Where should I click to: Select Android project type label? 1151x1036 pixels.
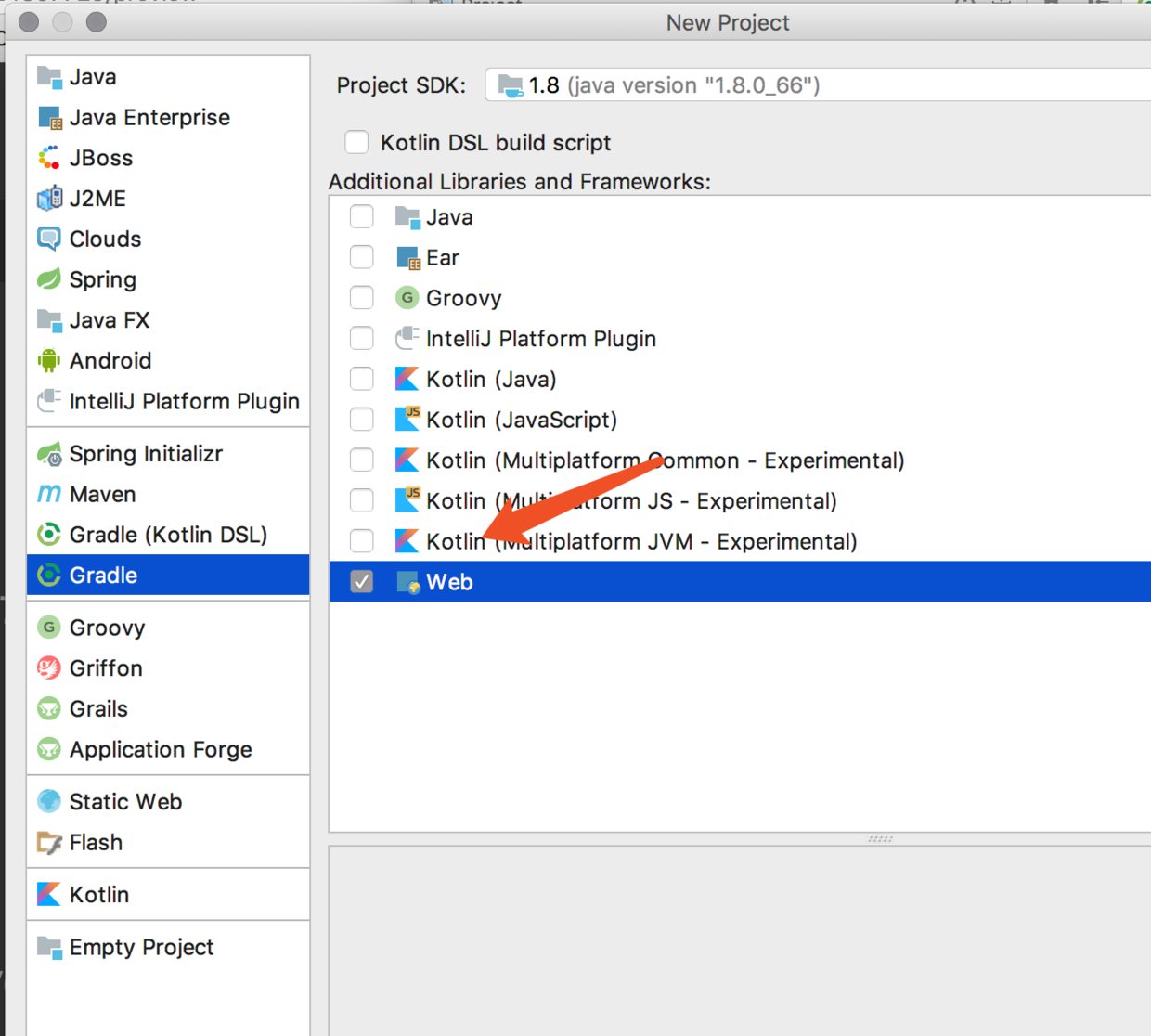pos(110,361)
